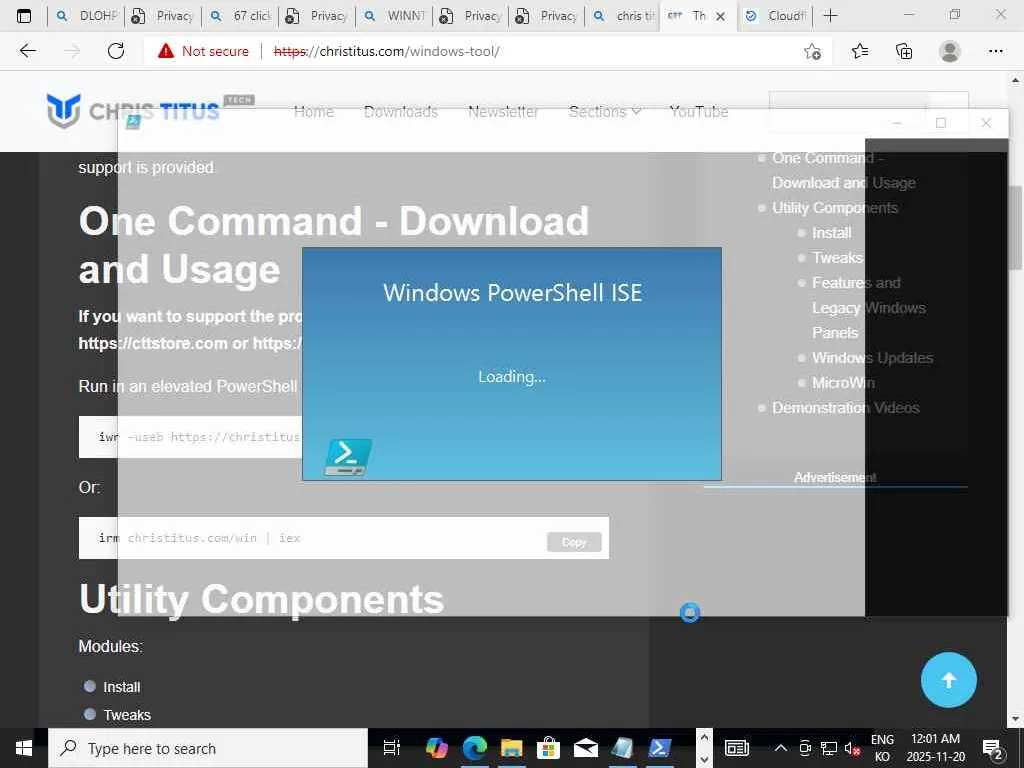Click the Windows taskbar search box

point(208,748)
